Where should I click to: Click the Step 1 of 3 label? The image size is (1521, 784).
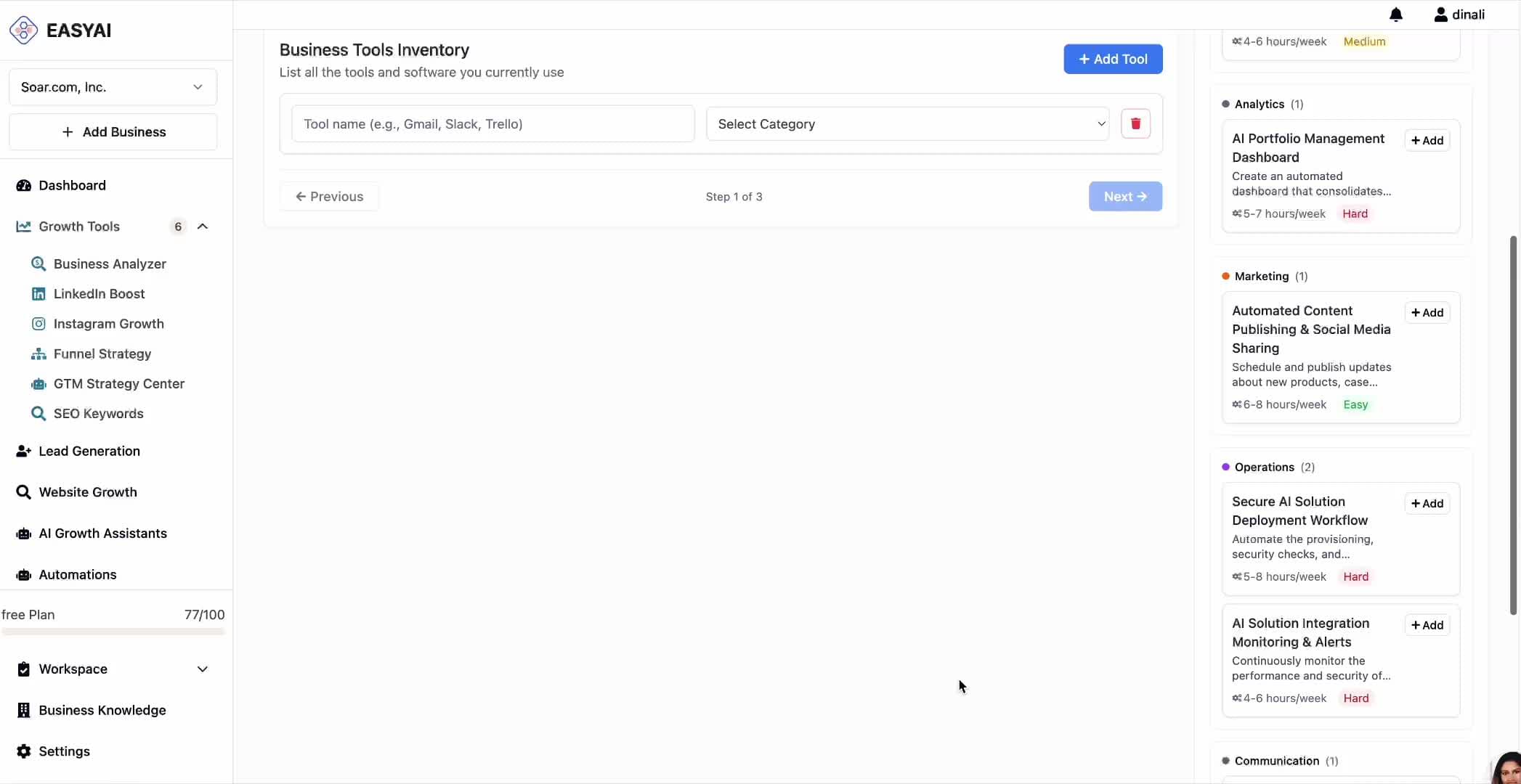[734, 197]
